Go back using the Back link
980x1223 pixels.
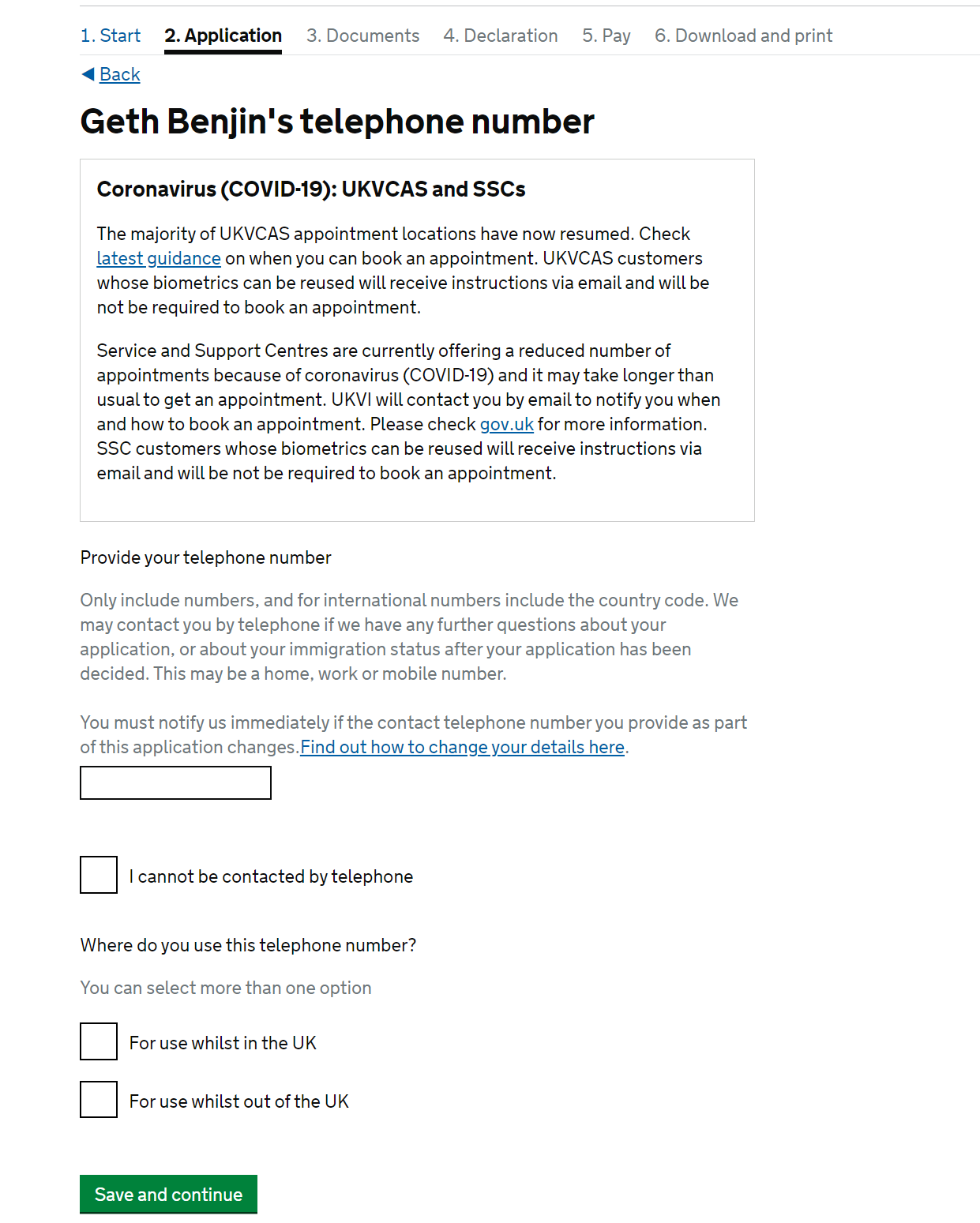click(120, 74)
